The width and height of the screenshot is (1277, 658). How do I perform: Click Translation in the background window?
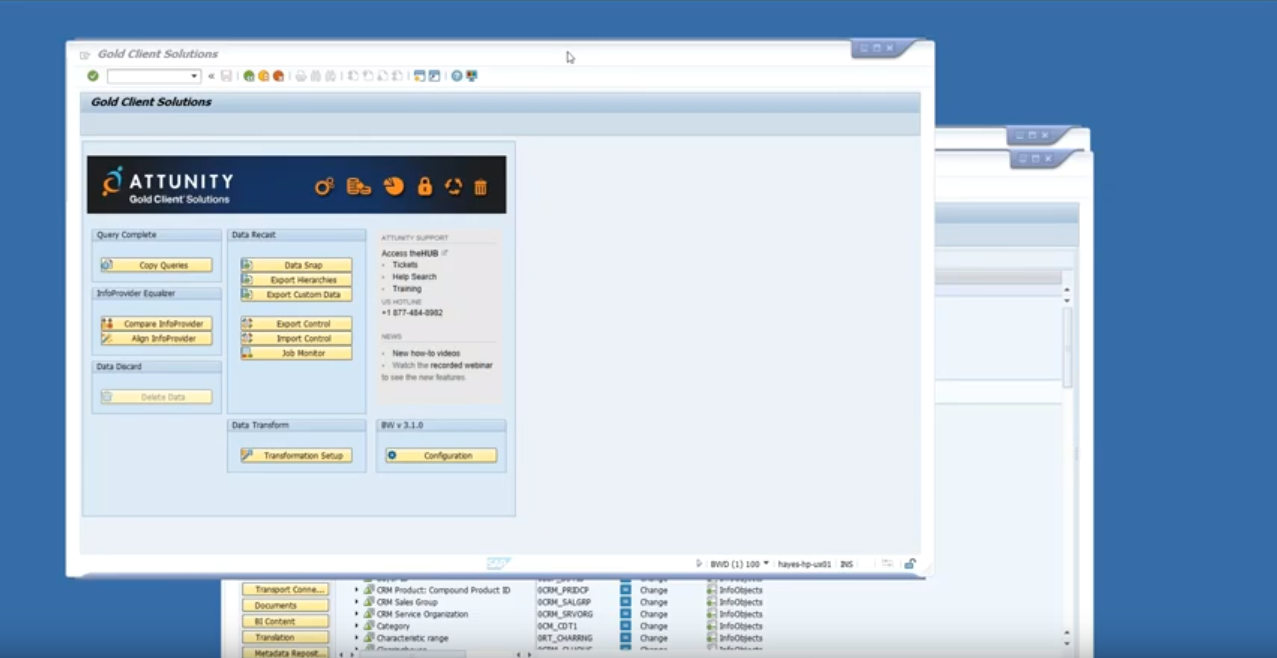pyautogui.click(x=285, y=638)
